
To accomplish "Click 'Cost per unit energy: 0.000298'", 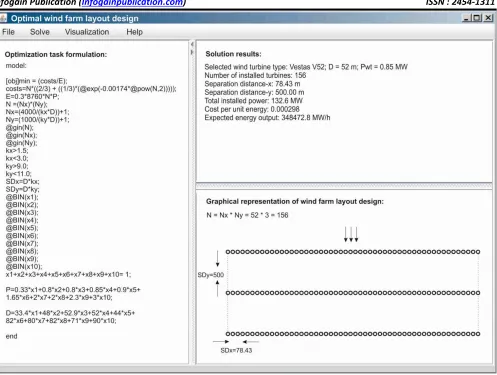I will coord(252,109).
